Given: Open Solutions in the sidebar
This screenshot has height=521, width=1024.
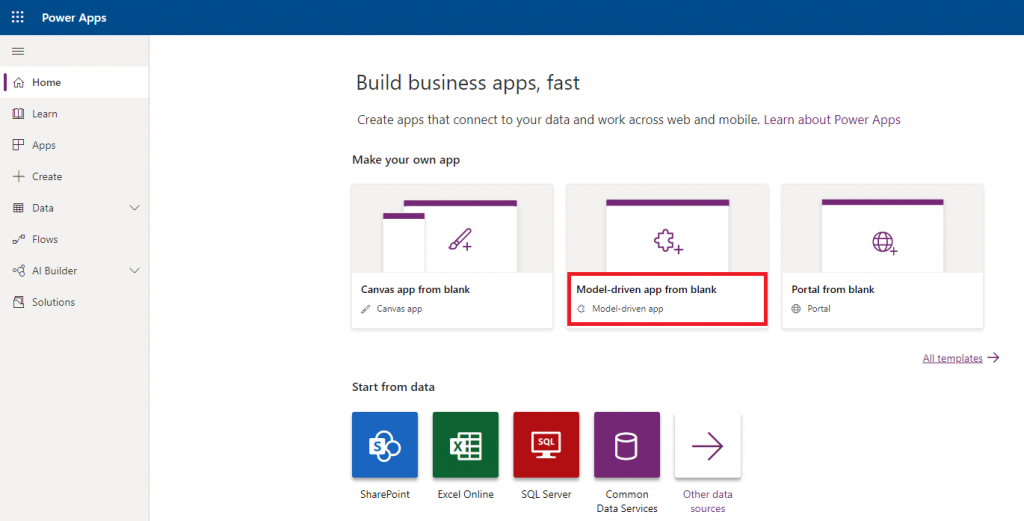Looking at the screenshot, I should (x=74, y=302).
